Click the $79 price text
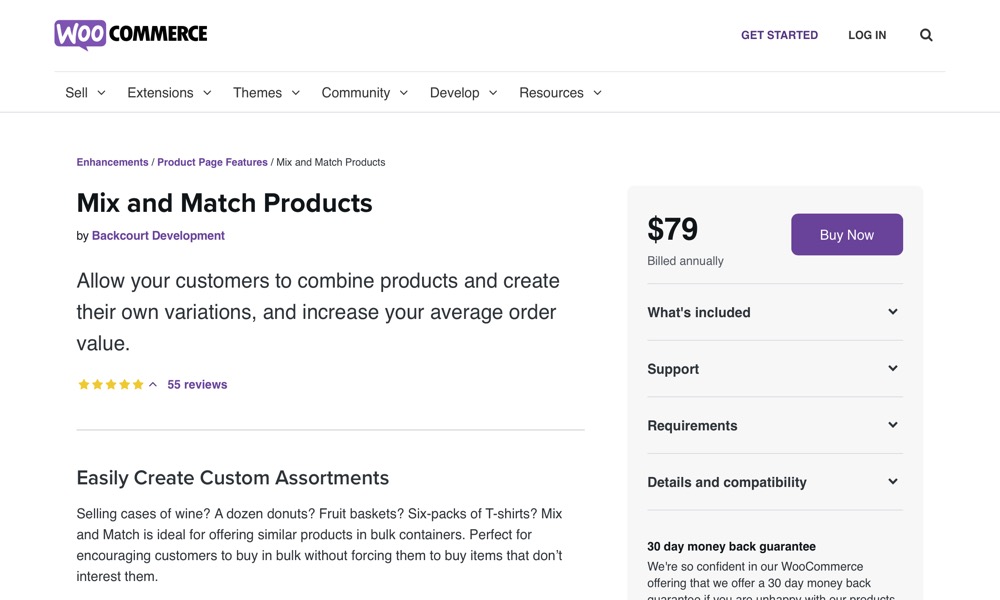The width and height of the screenshot is (1000, 600). point(672,229)
